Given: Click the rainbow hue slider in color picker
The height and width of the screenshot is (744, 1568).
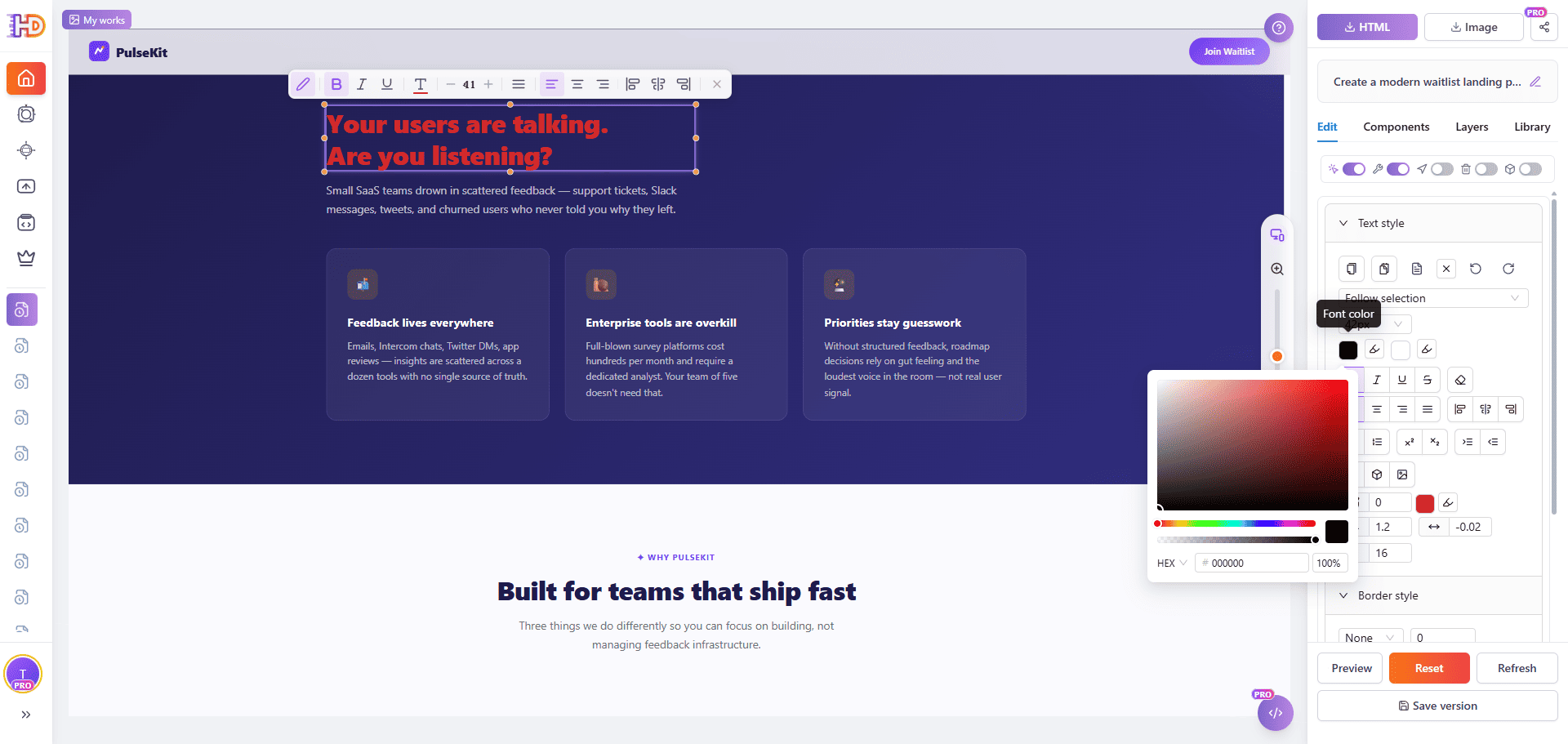Looking at the screenshot, I should click(1236, 523).
